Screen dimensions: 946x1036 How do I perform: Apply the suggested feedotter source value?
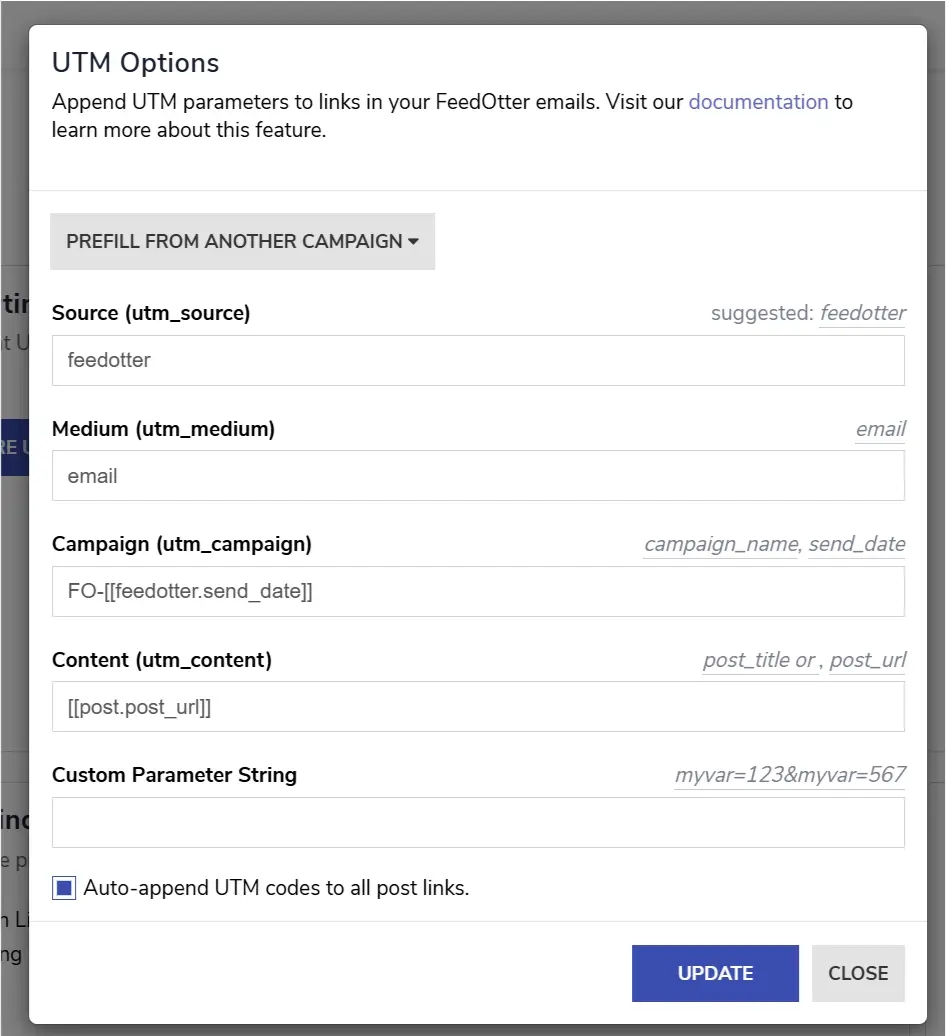coord(862,314)
